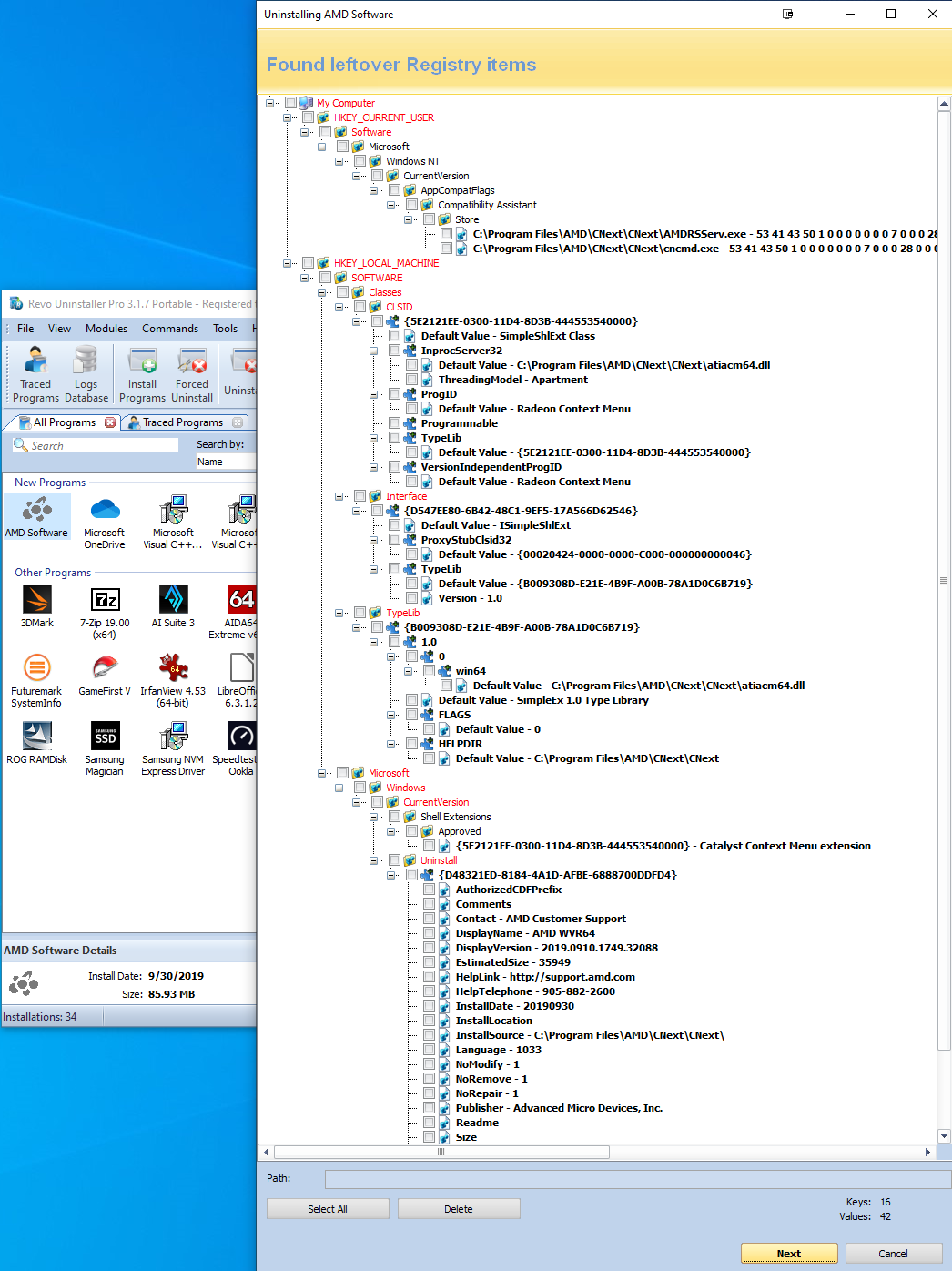The image size is (952, 1271).
Task: Select LibreOffice program icon
Action: pos(238,680)
